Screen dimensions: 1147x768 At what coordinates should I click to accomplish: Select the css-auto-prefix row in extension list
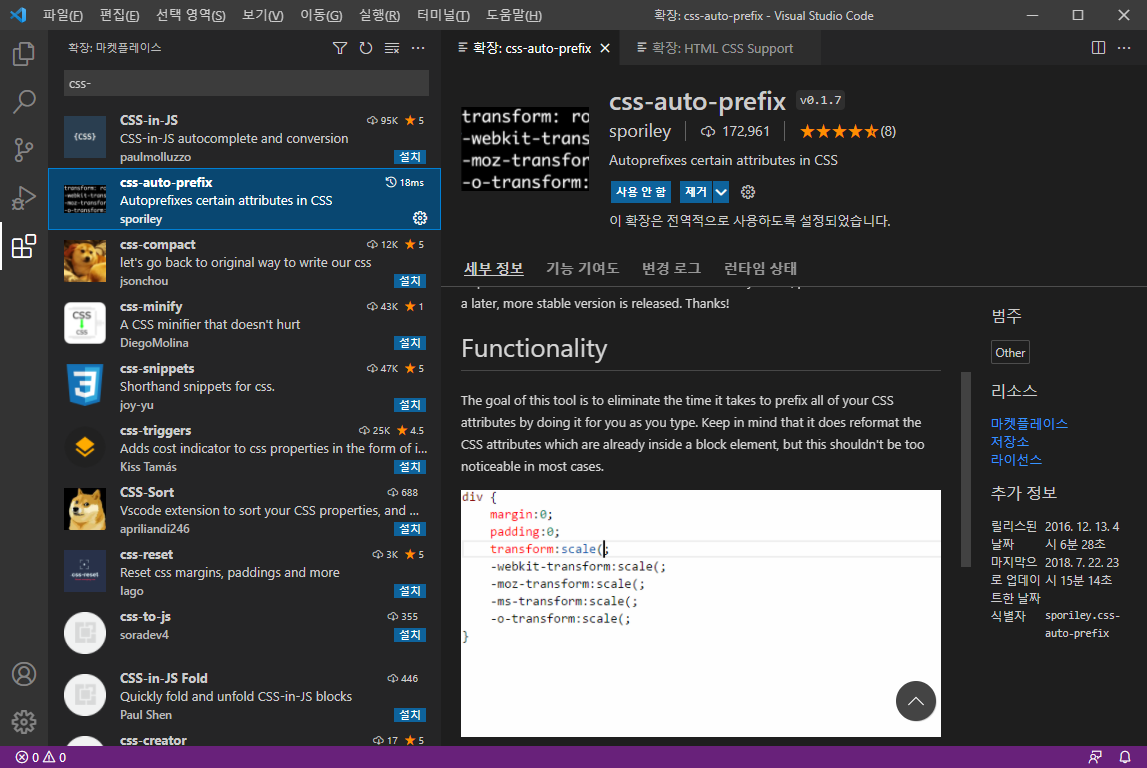click(x=244, y=199)
